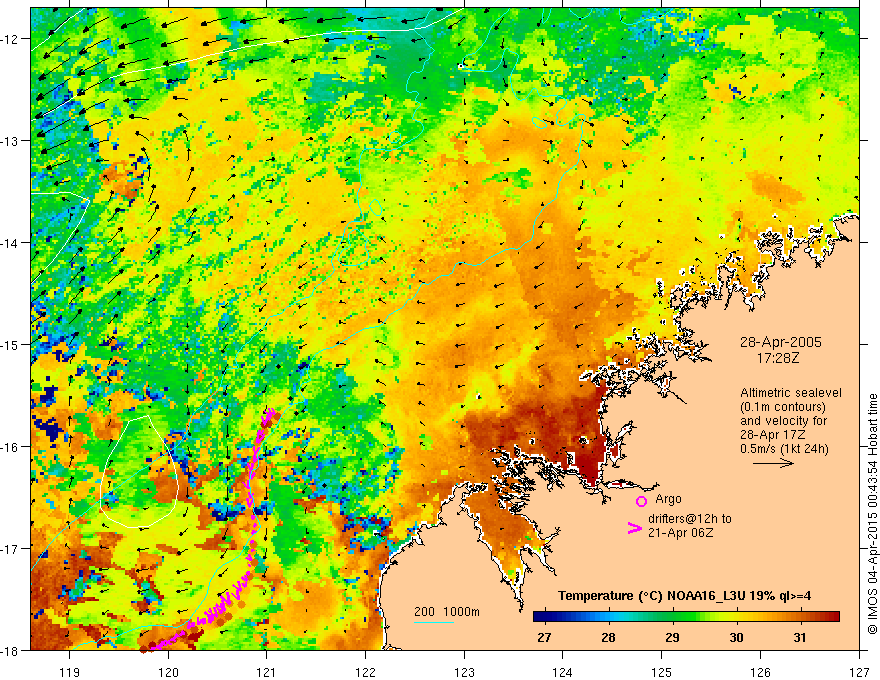Image resolution: width=880 pixels, height=680 pixels.
Task: Click the '17:28Z' time label
Action: (777, 357)
